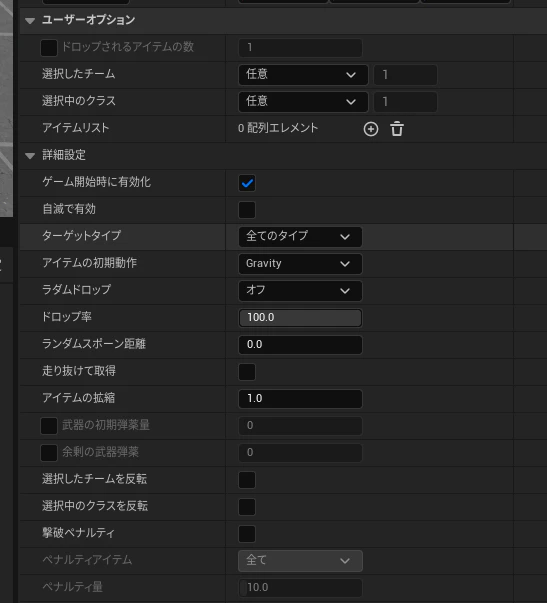Open 選択したチーム dropdown
Screen dimensions: 547x603
[303, 75]
